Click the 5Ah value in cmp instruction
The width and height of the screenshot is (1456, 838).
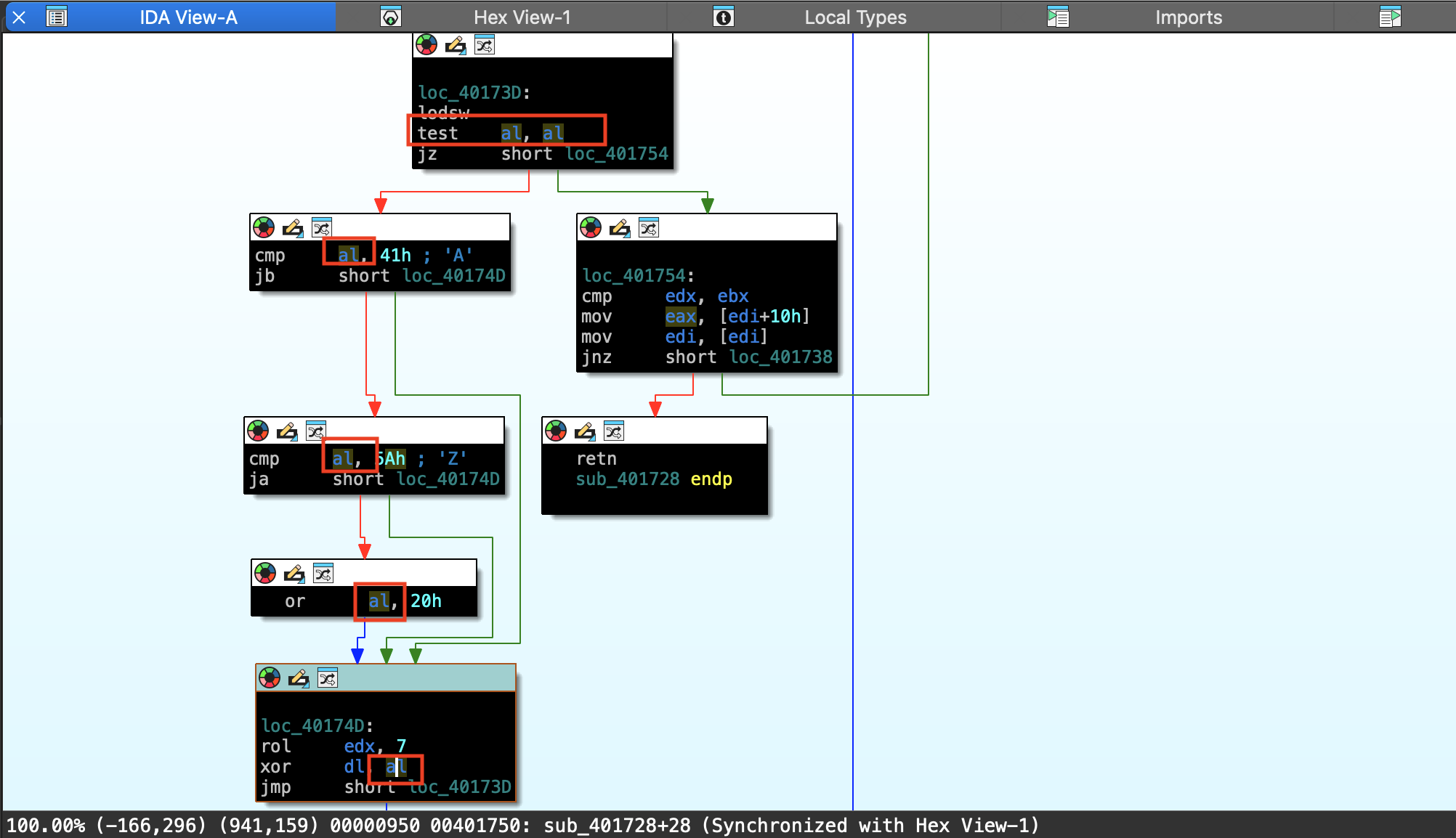[x=390, y=459]
